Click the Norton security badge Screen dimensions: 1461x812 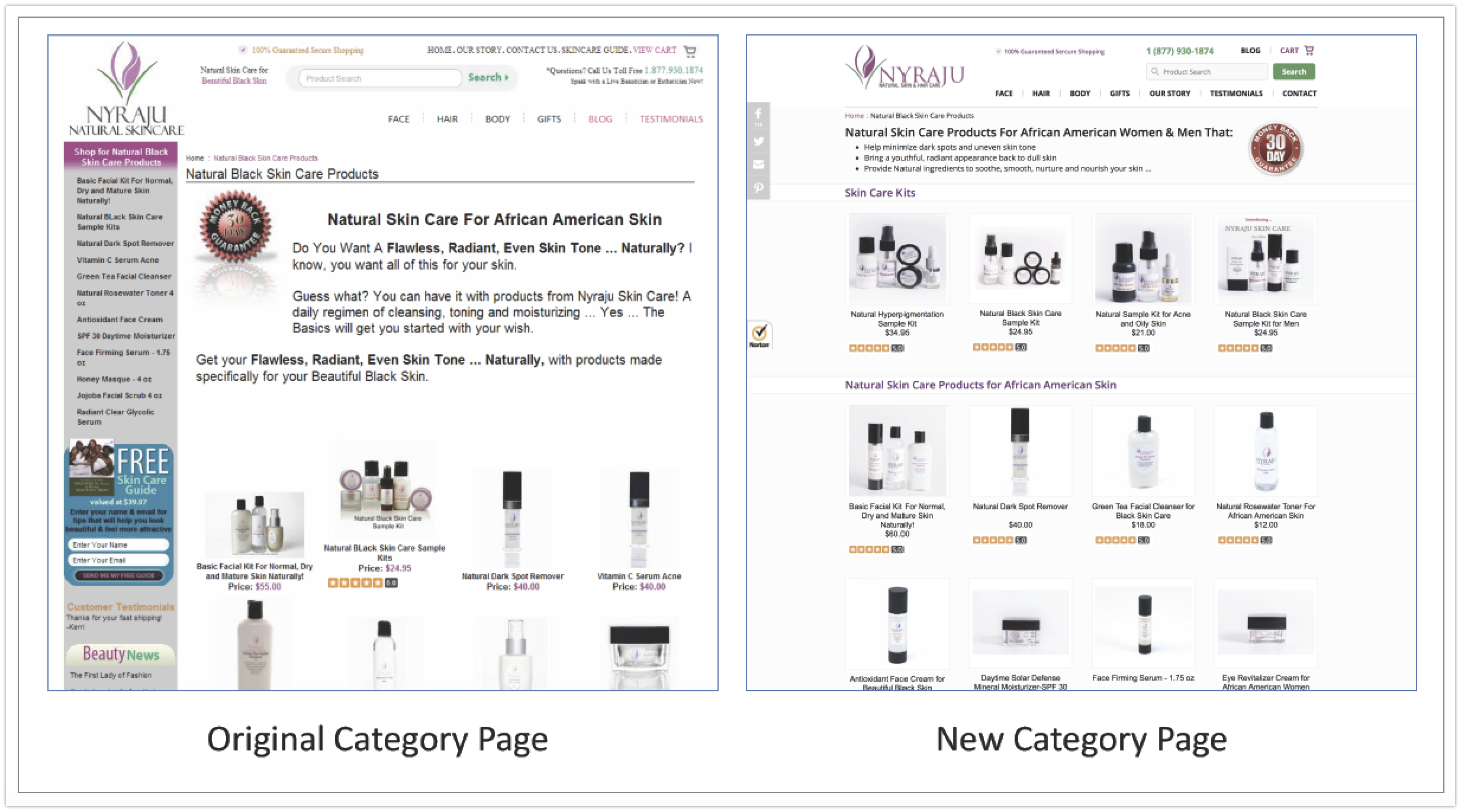coord(760,335)
